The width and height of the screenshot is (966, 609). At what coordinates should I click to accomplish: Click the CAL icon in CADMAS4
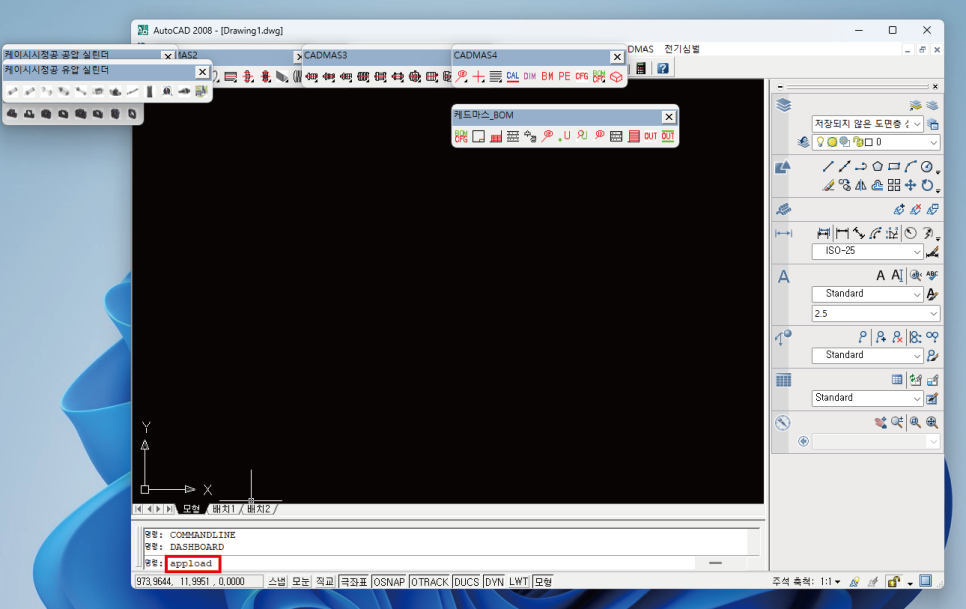click(x=513, y=76)
